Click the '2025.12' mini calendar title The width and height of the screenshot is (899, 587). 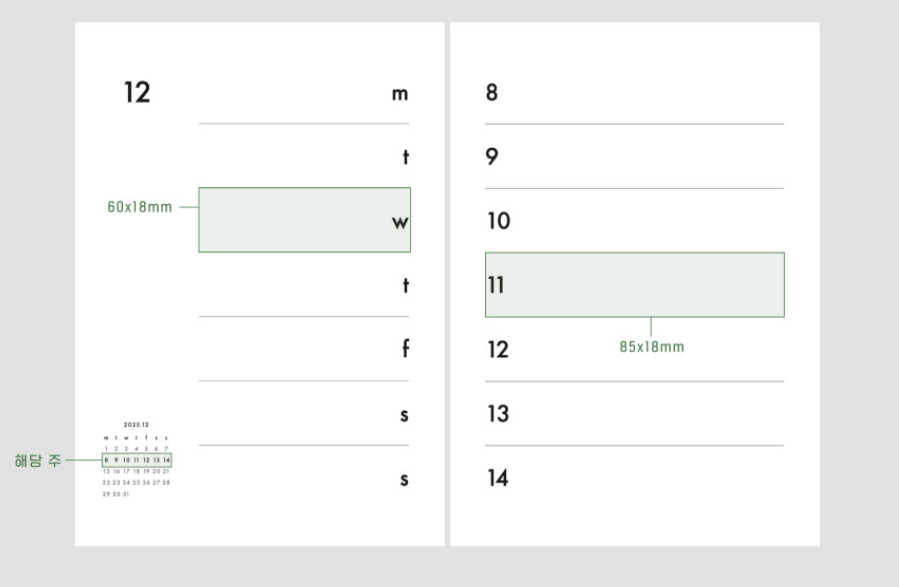[136, 425]
